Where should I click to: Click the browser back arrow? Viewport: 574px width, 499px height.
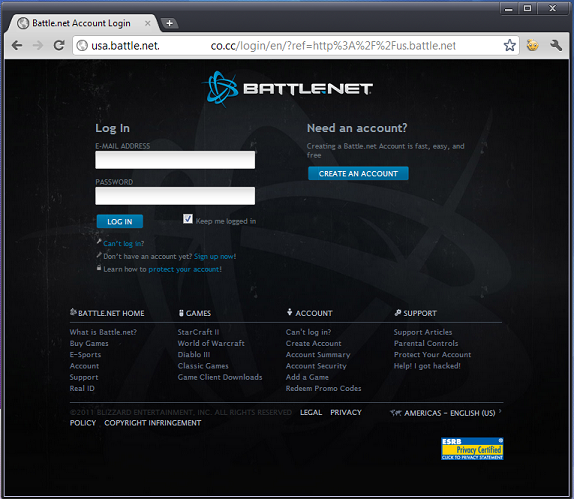(x=17, y=45)
